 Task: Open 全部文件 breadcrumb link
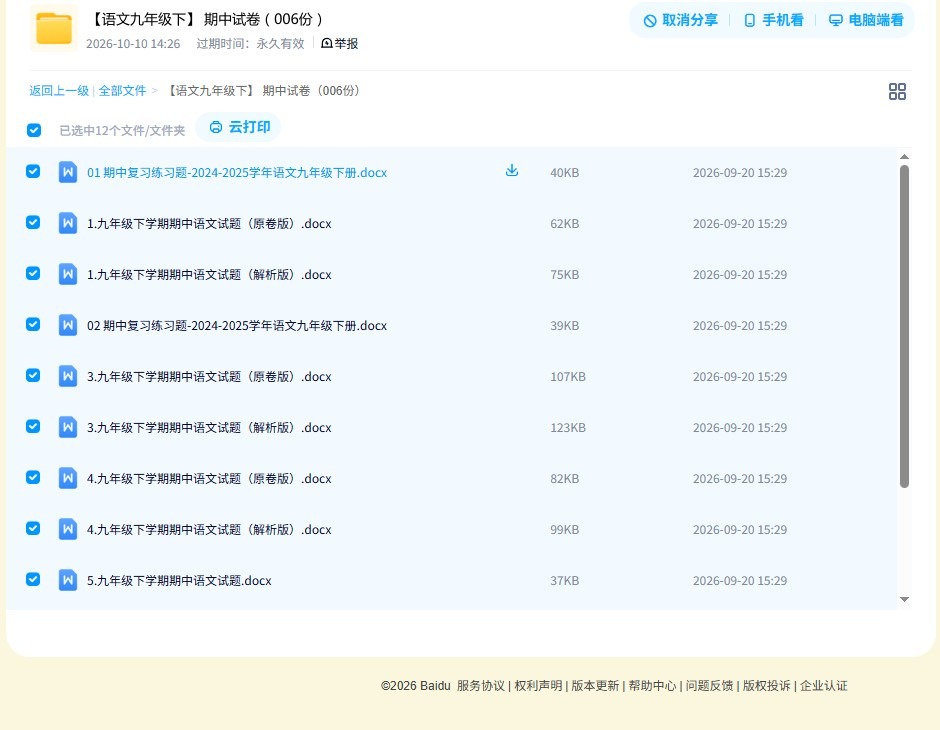pyautogui.click(x=122, y=91)
